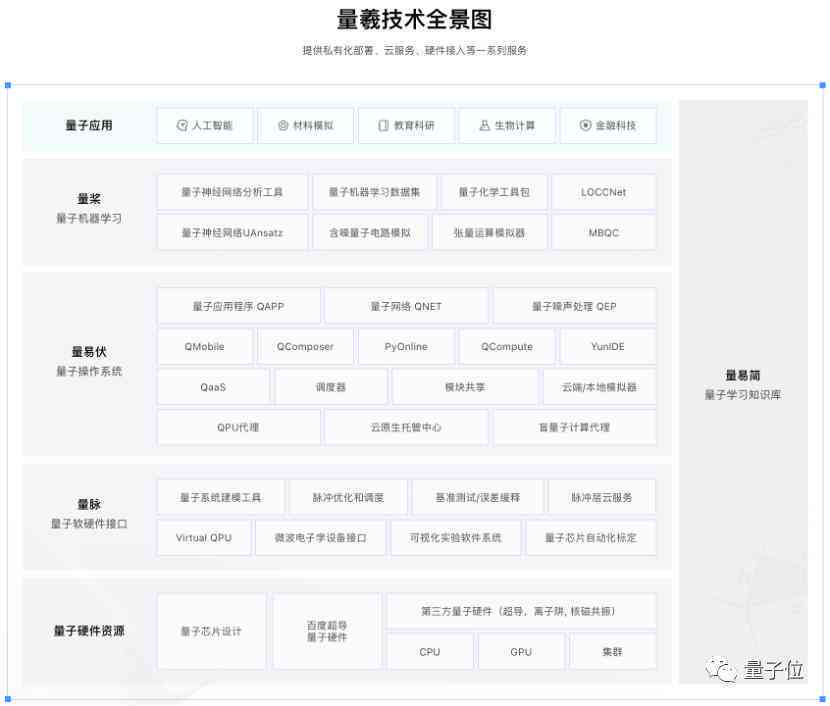
Task: Open the 量易简 量子学习知识库 panel
Action: (x=743, y=392)
